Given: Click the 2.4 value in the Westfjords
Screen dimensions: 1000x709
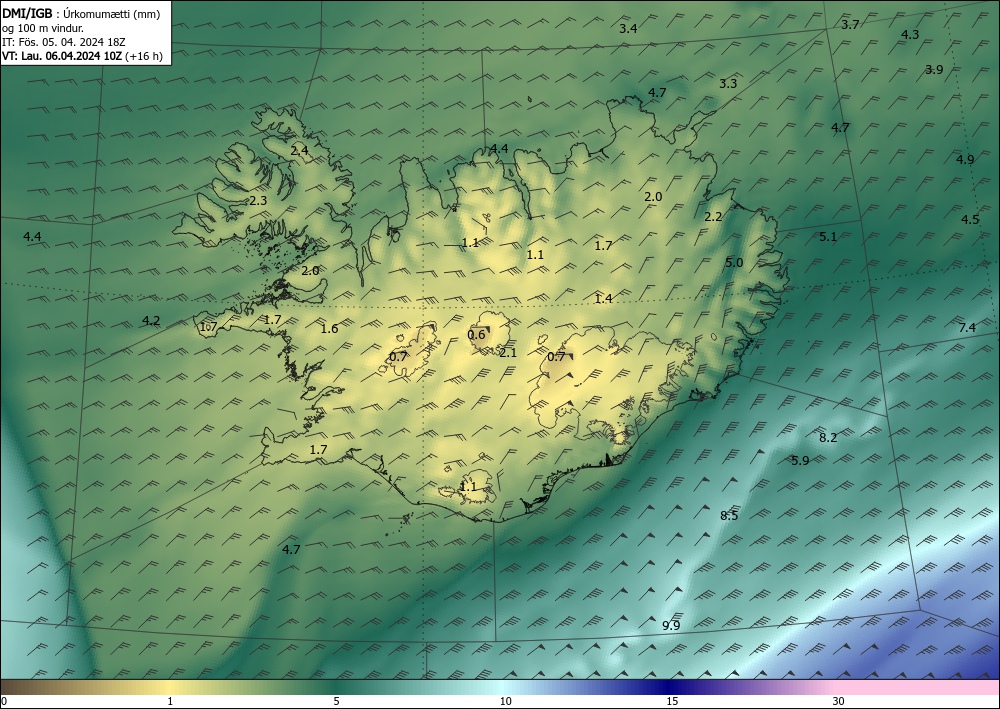Looking at the screenshot, I should (x=299, y=150).
